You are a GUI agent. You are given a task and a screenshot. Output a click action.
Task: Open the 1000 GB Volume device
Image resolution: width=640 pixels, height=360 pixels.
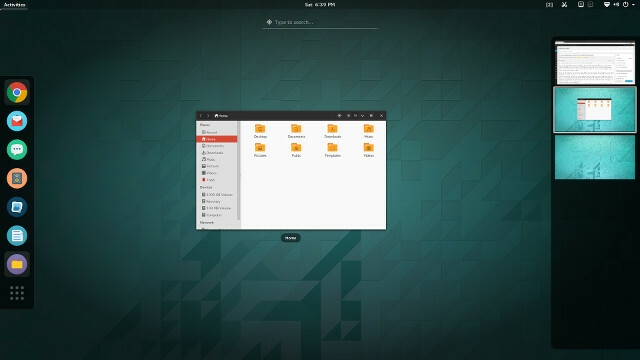(216, 195)
